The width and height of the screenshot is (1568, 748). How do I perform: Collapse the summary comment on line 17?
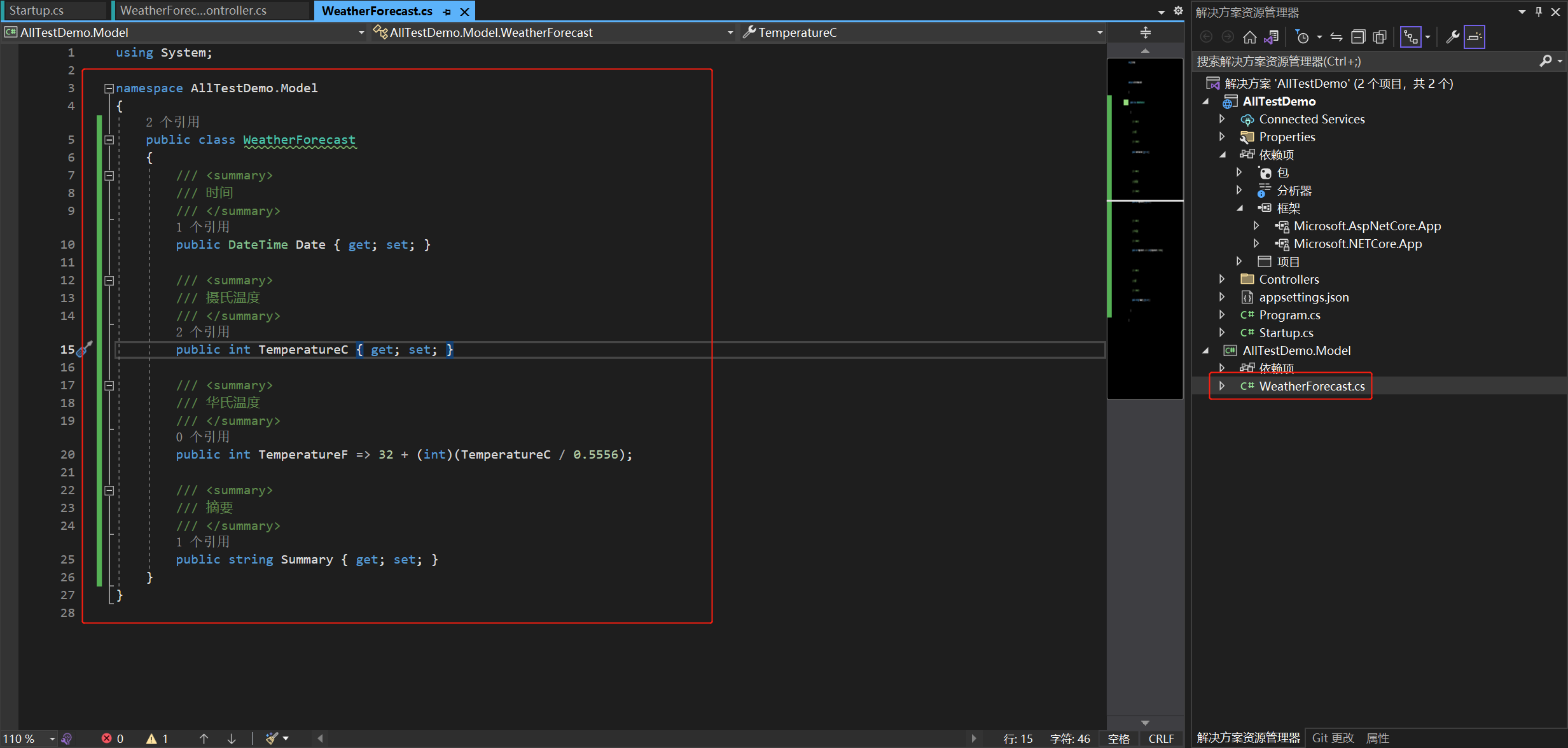coord(109,385)
